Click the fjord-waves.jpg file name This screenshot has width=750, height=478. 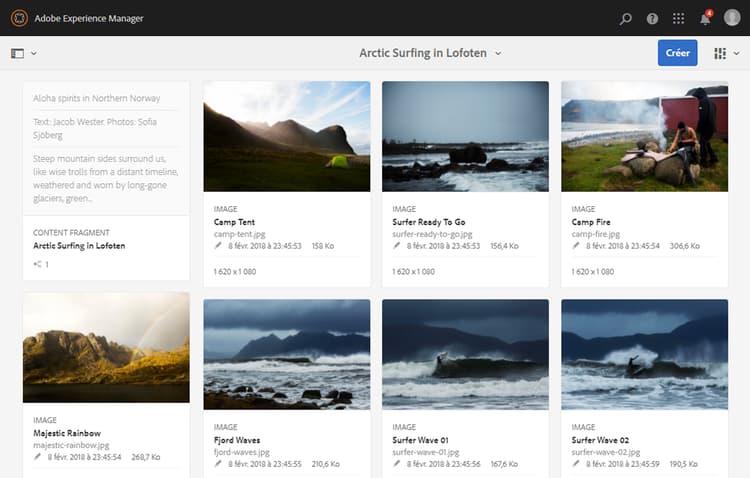[242, 452]
